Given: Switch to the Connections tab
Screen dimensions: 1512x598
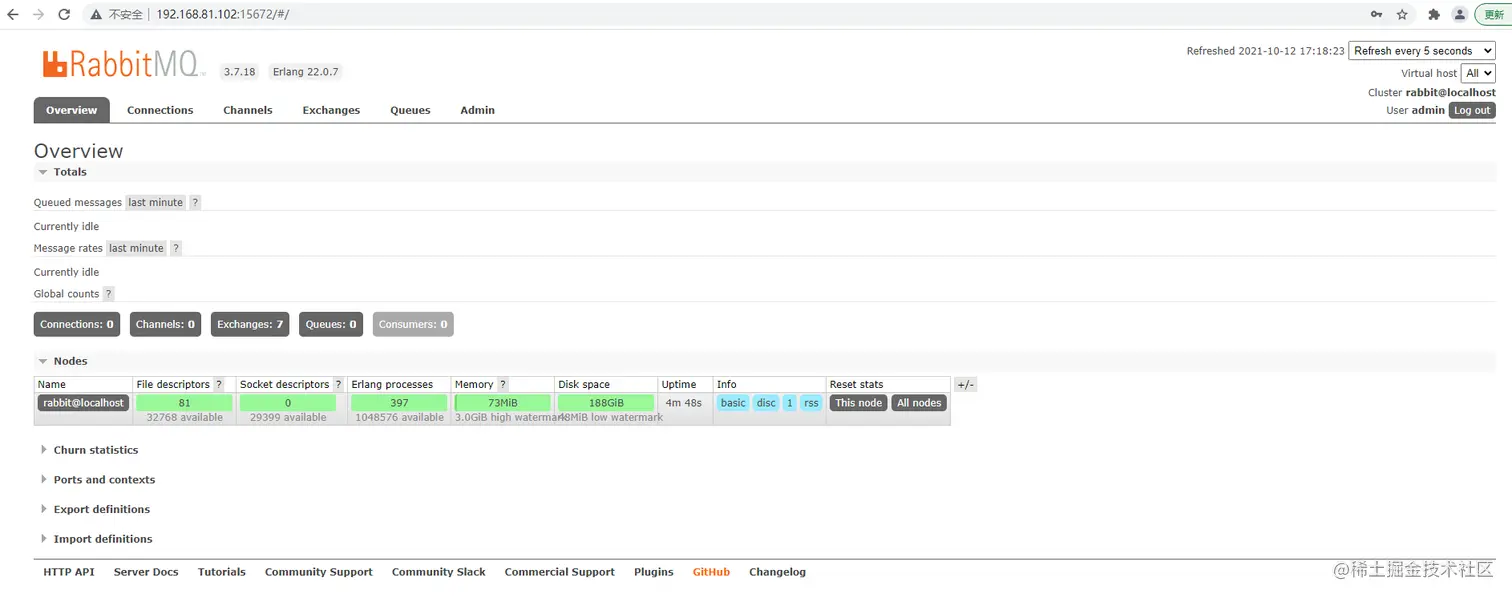Looking at the screenshot, I should click(160, 110).
